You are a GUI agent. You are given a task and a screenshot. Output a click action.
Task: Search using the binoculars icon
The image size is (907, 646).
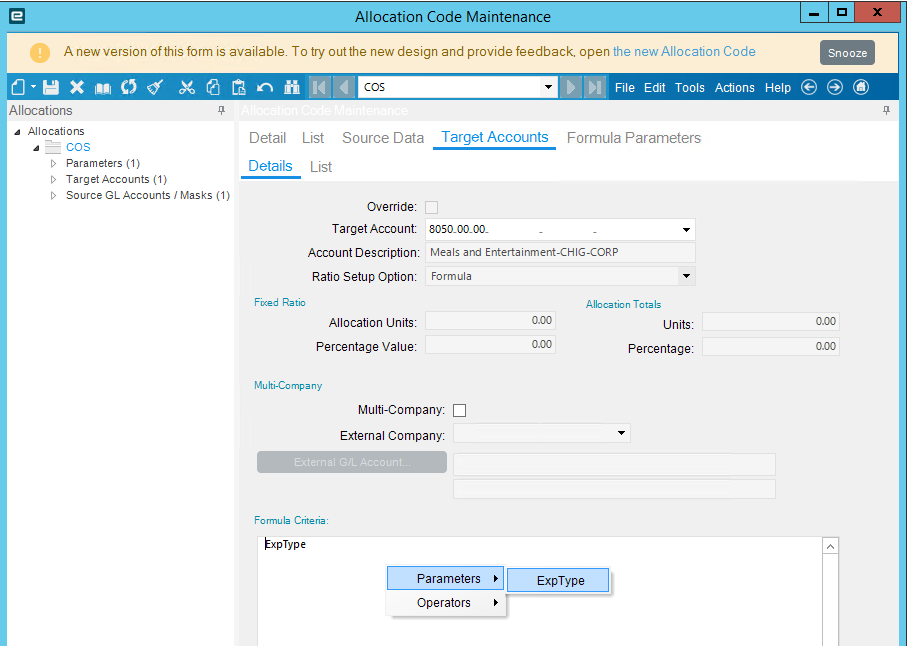click(x=292, y=87)
